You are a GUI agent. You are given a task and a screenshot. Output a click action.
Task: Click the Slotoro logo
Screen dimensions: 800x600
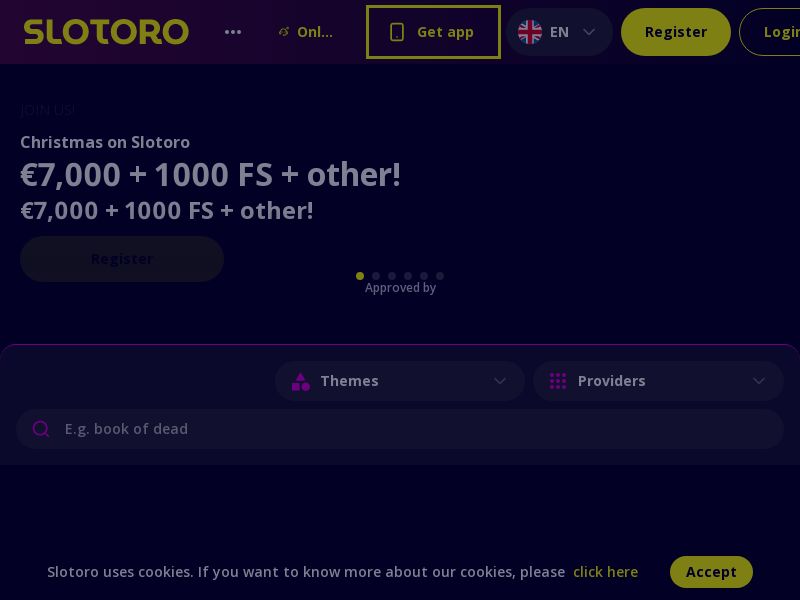pyautogui.click(x=106, y=31)
